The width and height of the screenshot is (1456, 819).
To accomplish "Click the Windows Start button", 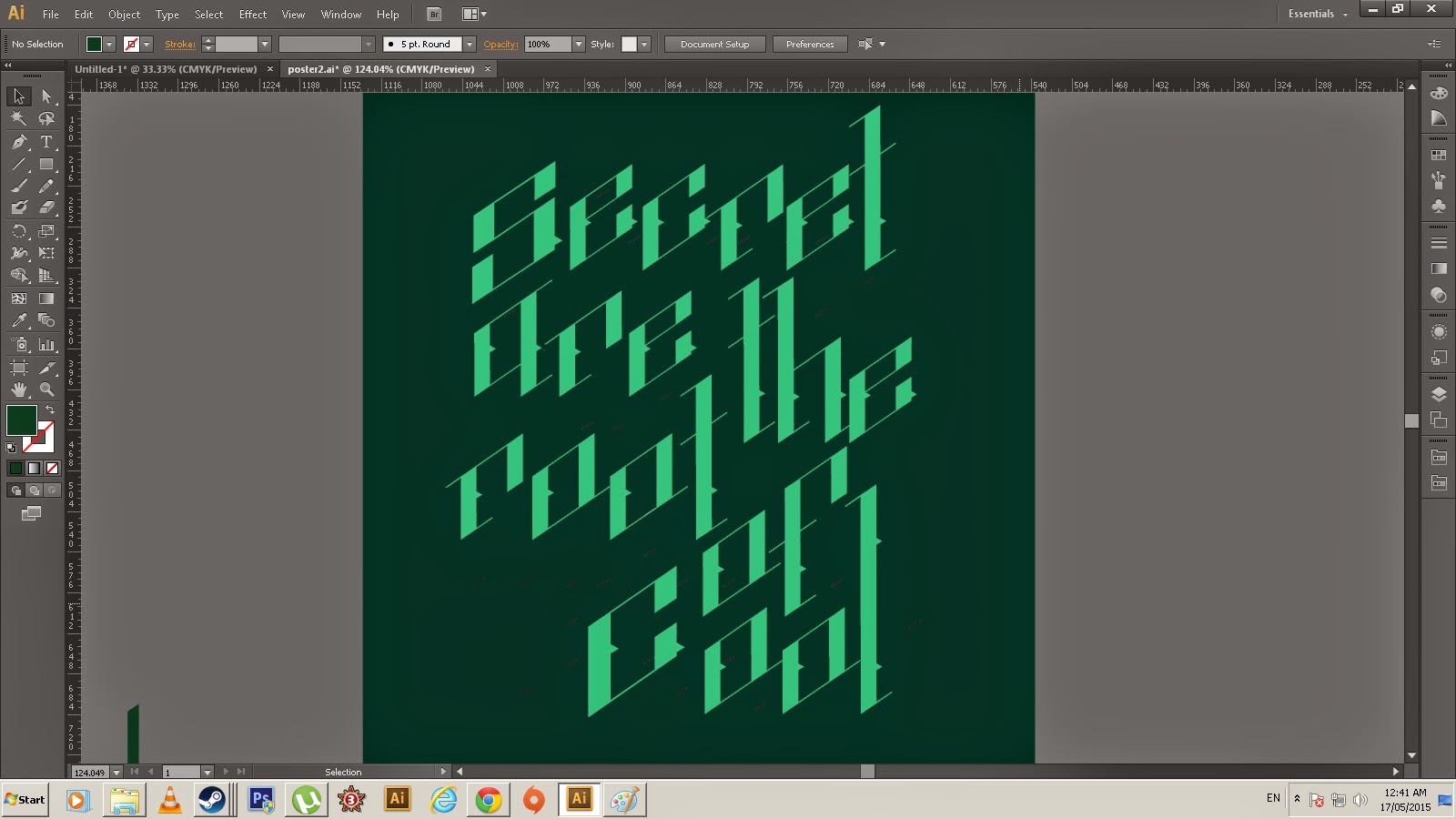I will coord(25,800).
